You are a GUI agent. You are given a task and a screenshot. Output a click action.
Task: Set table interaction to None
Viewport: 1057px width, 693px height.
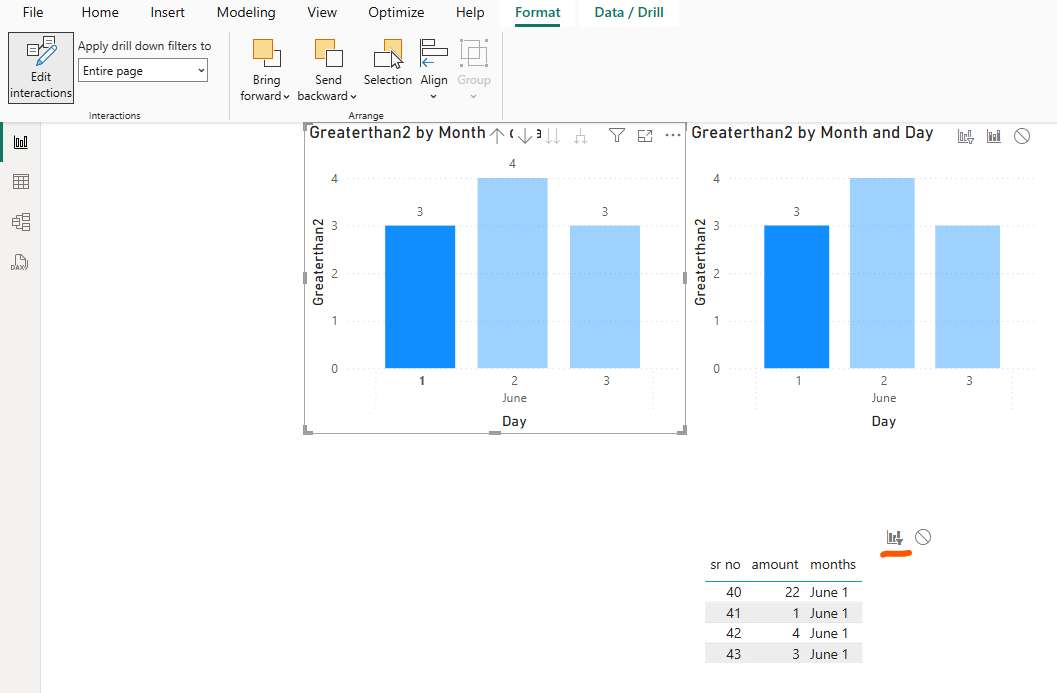pyautogui.click(x=923, y=537)
